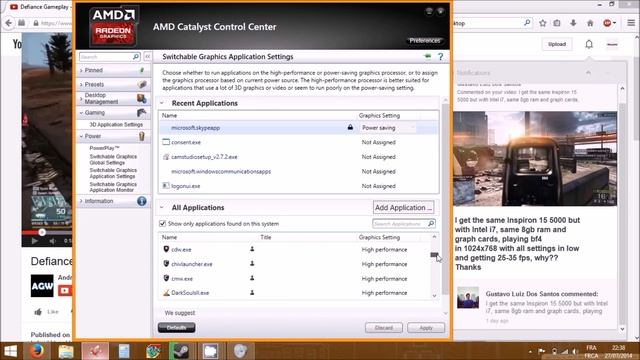Select camstudiosetup_v2.7.2.exe row
640x360 pixels.
tap(299, 157)
